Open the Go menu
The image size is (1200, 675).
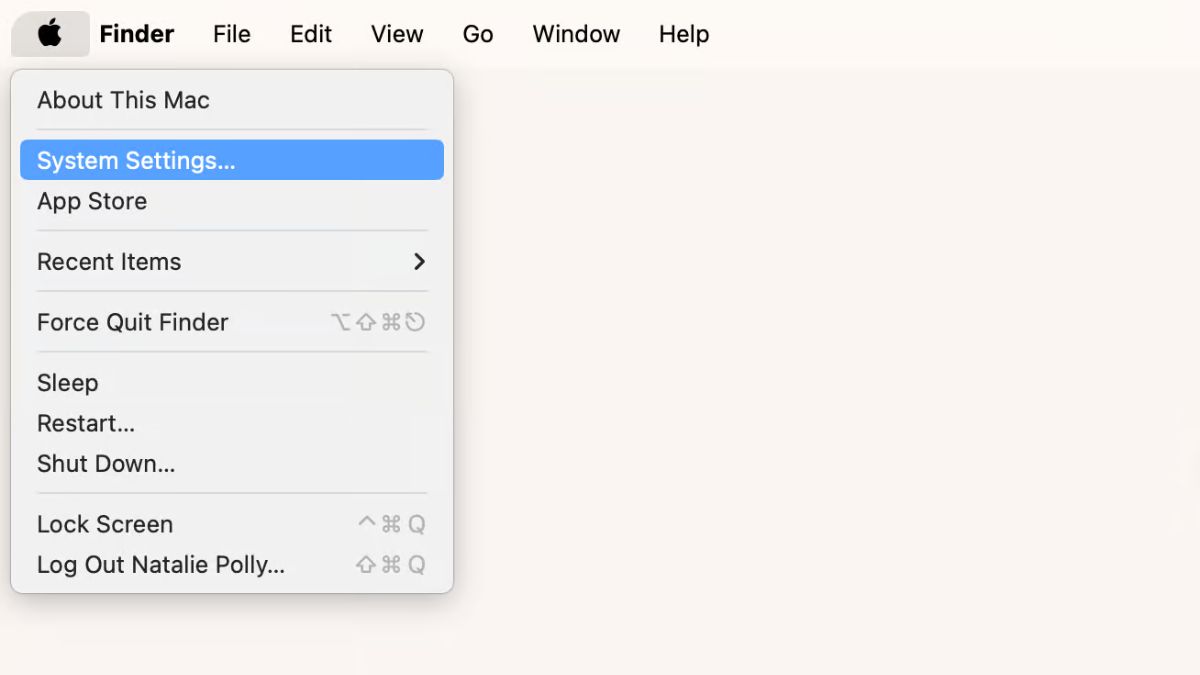(478, 34)
